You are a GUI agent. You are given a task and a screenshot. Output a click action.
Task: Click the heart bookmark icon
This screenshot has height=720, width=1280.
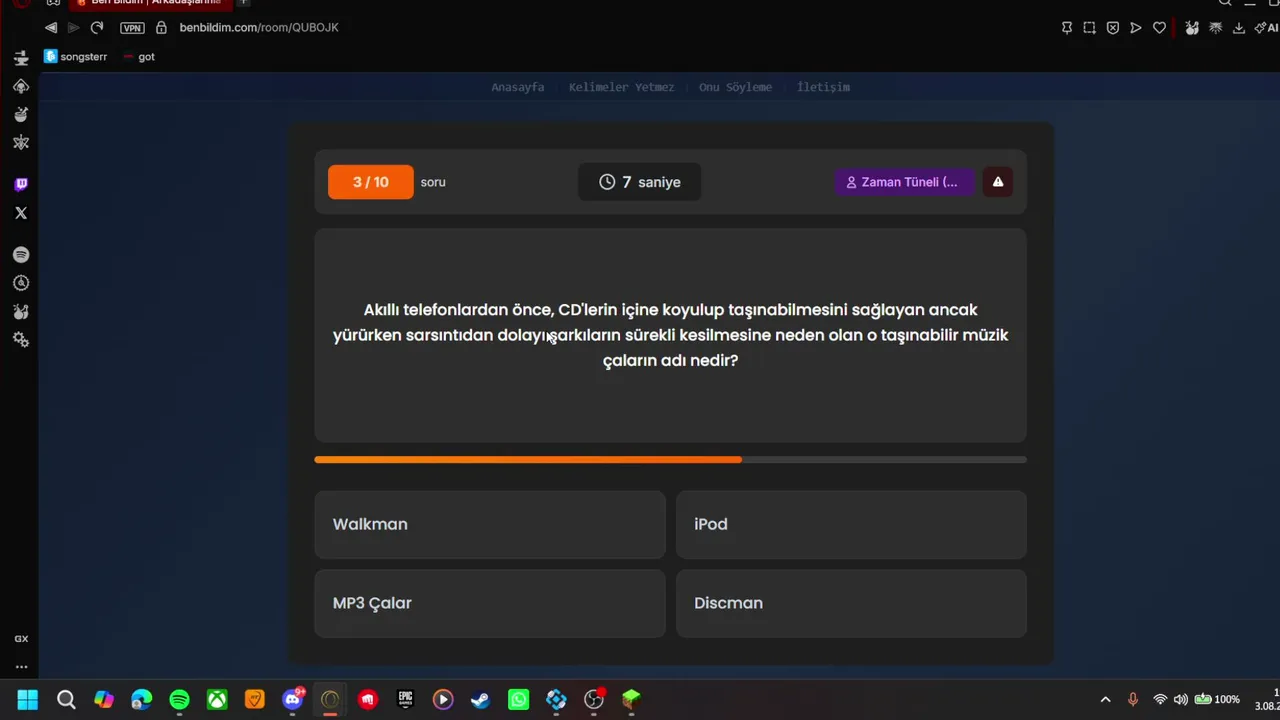click(x=1159, y=28)
